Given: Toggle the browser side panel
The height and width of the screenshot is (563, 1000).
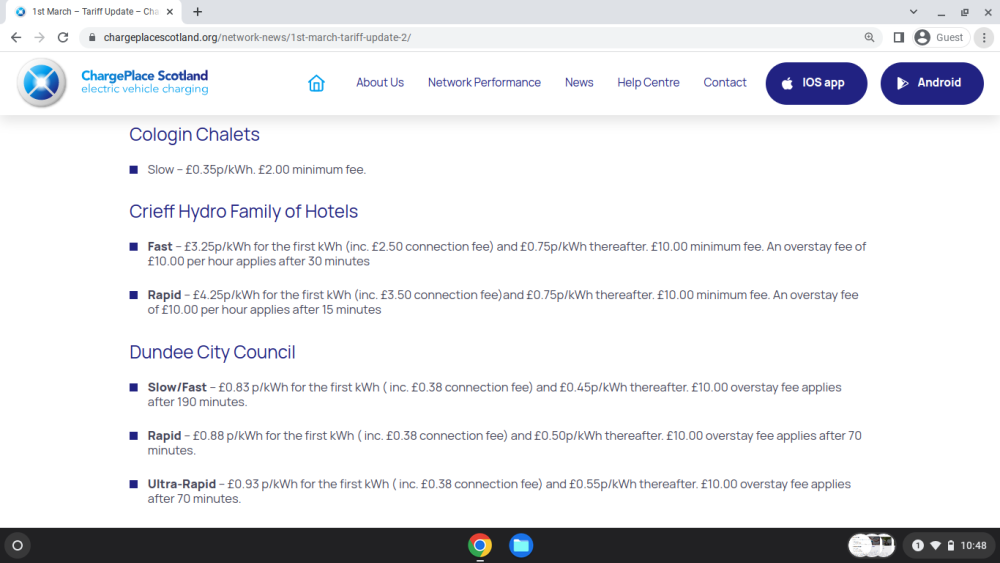Looking at the screenshot, I should [899, 38].
